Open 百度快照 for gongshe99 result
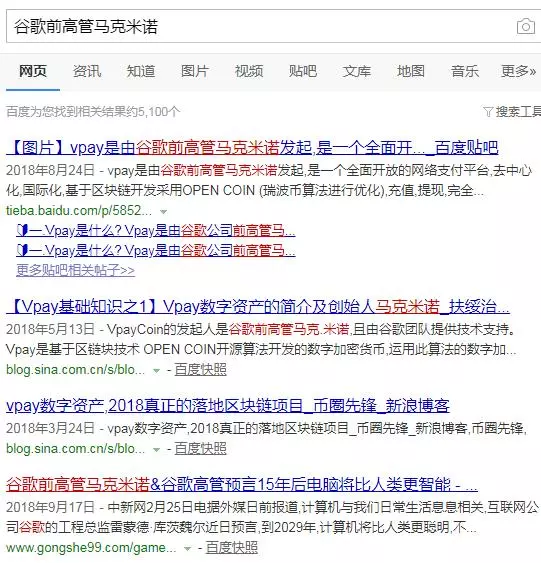The width and height of the screenshot is (541, 563). tap(232, 548)
